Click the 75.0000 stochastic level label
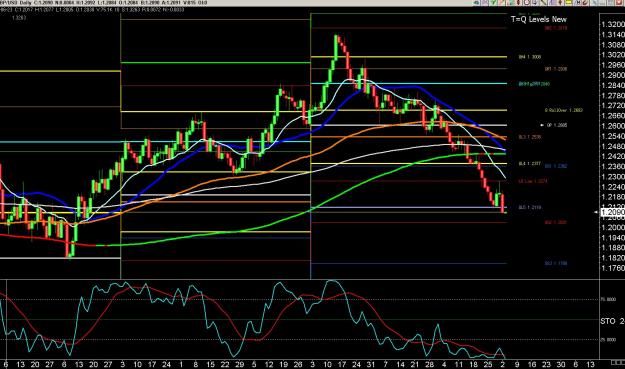Screen dimensions: 625x369 pos(608,299)
